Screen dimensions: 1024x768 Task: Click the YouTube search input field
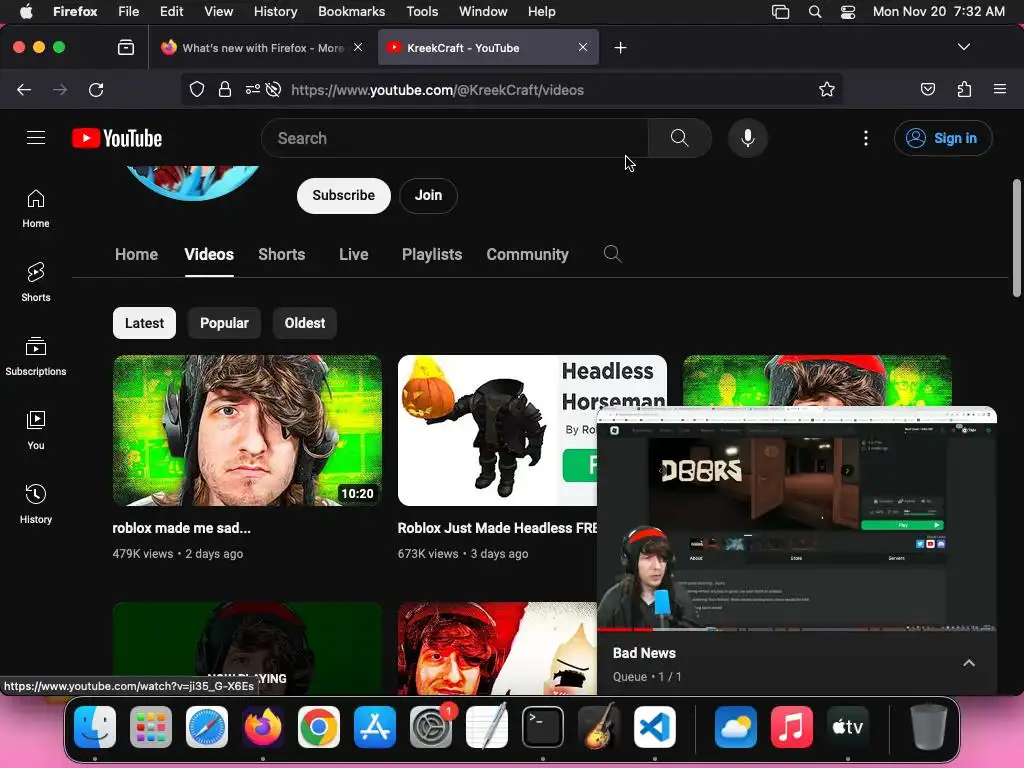(454, 138)
